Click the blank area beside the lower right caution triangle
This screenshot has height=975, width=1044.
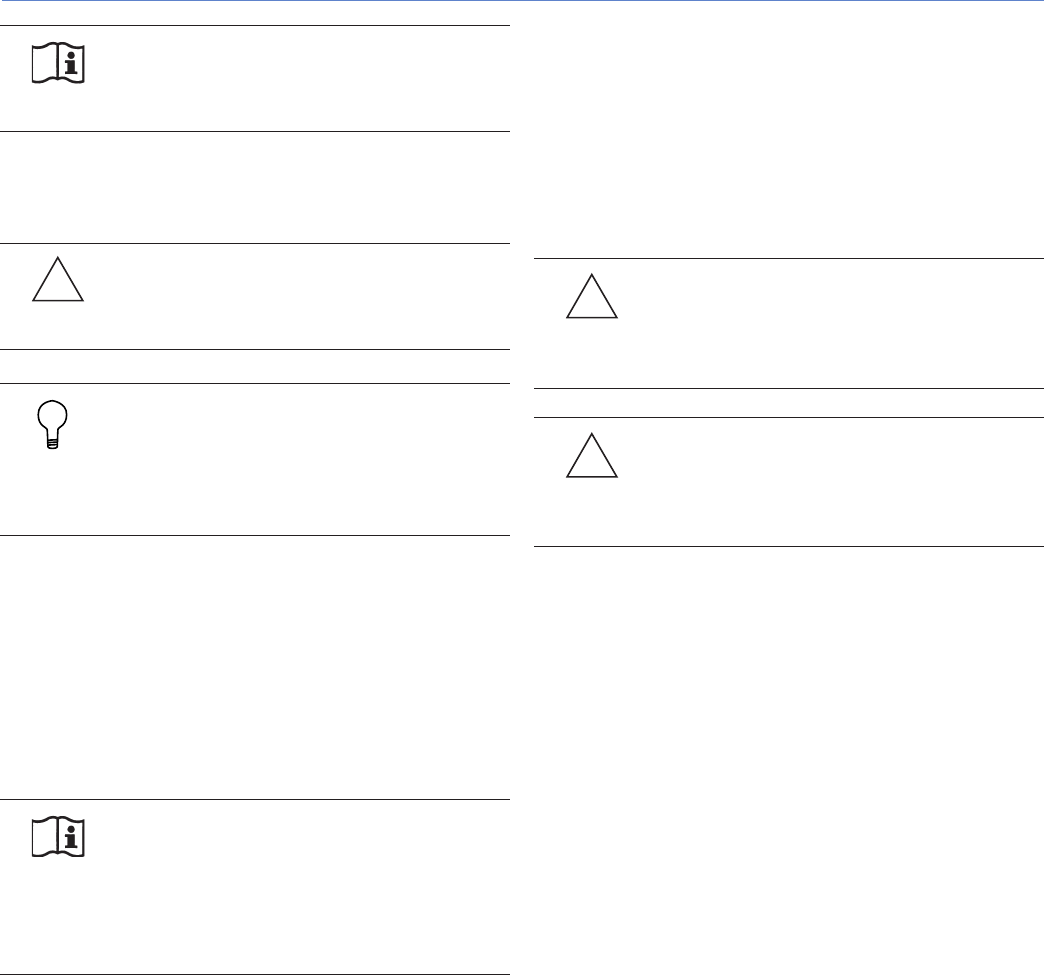pyautogui.click(x=830, y=482)
